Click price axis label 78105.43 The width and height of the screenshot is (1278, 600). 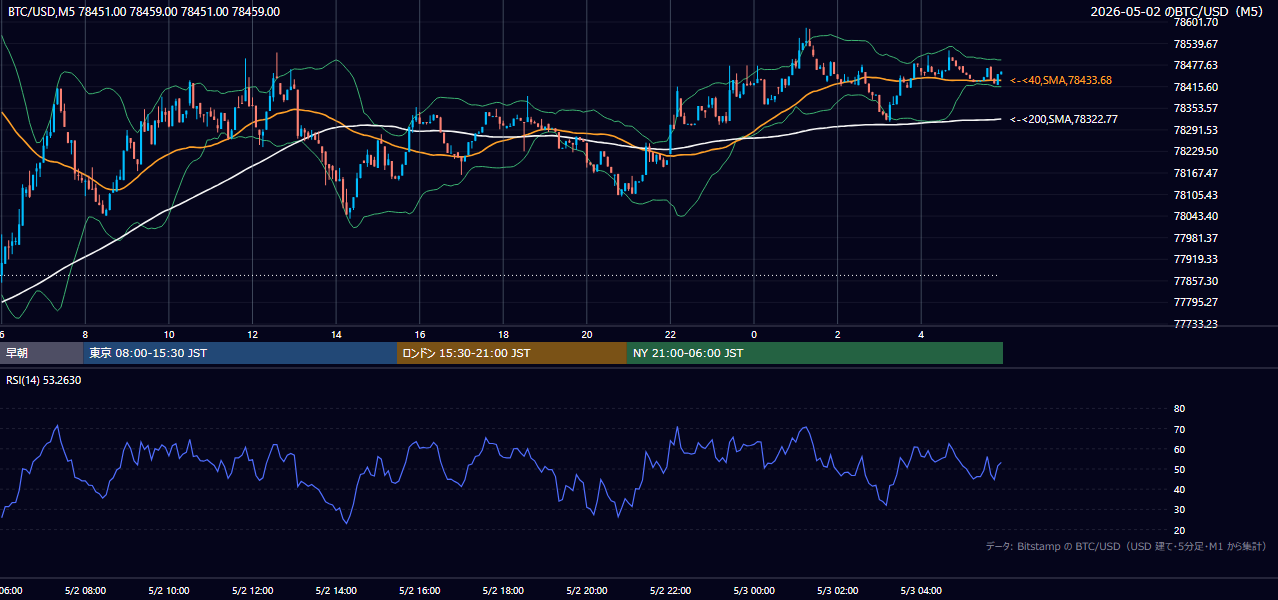(x=1195, y=195)
